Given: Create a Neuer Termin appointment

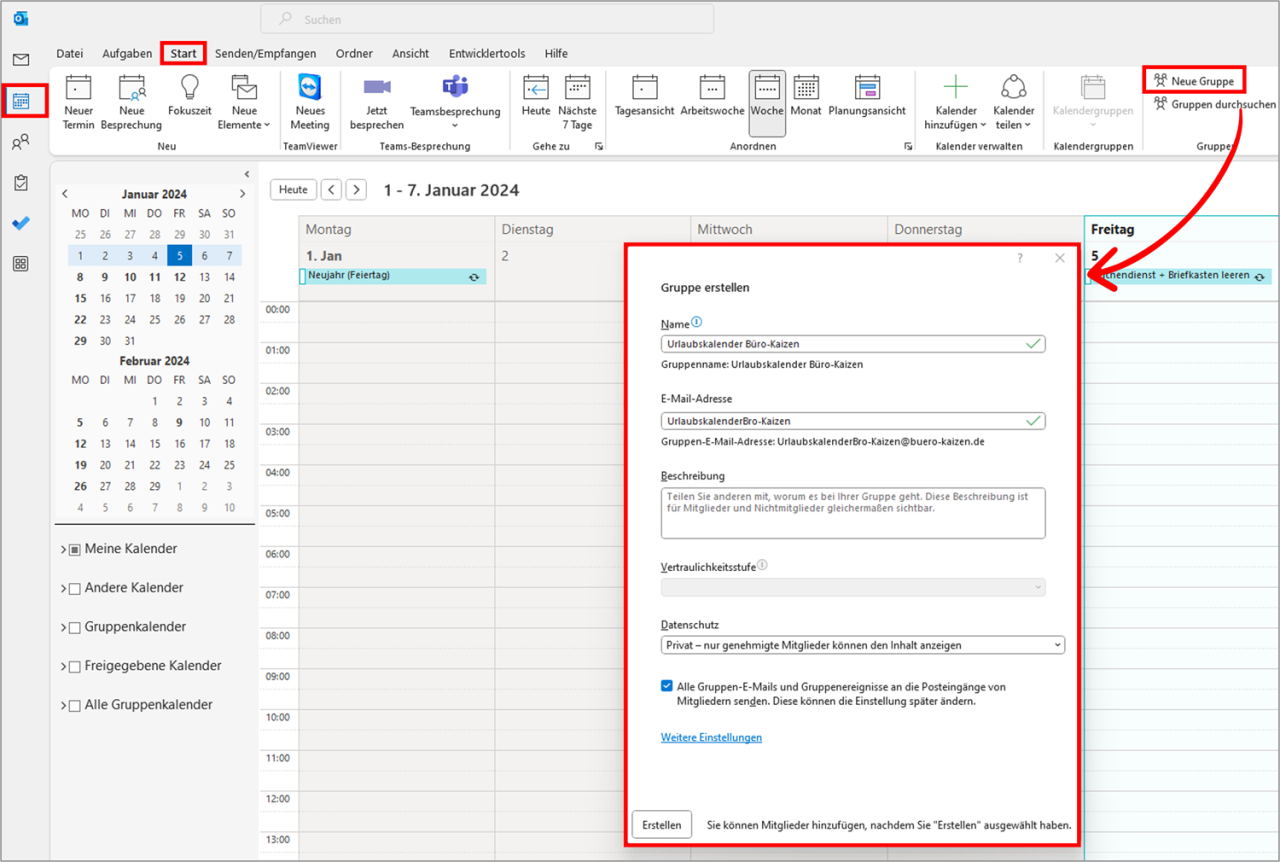Looking at the screenshot, I should [x=78, y=100].
